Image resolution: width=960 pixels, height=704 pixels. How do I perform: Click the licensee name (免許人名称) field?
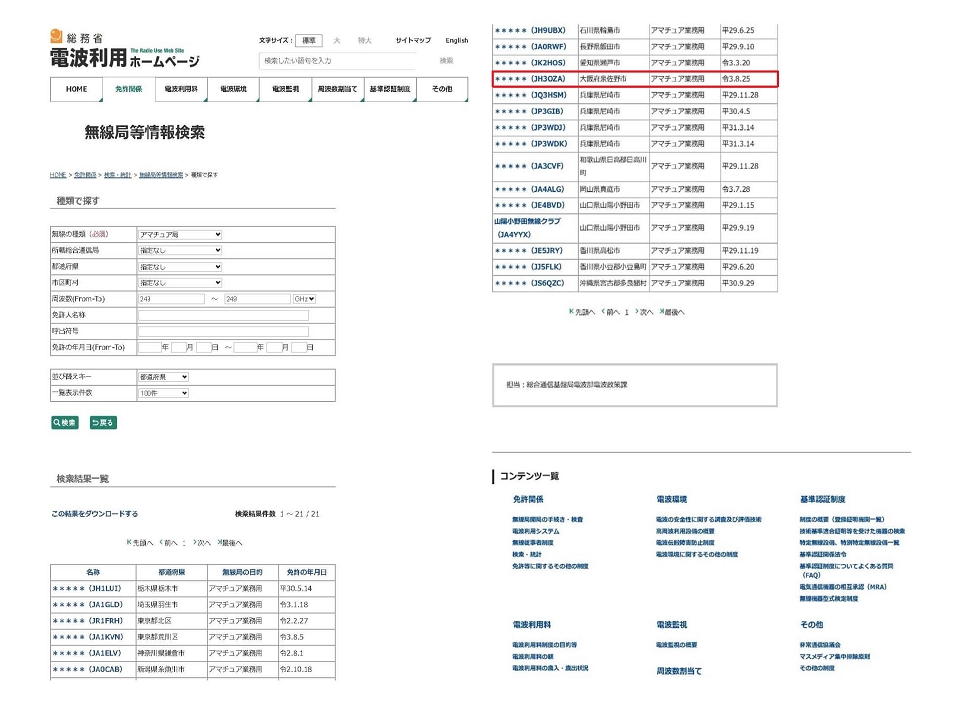tap(223, 315)
